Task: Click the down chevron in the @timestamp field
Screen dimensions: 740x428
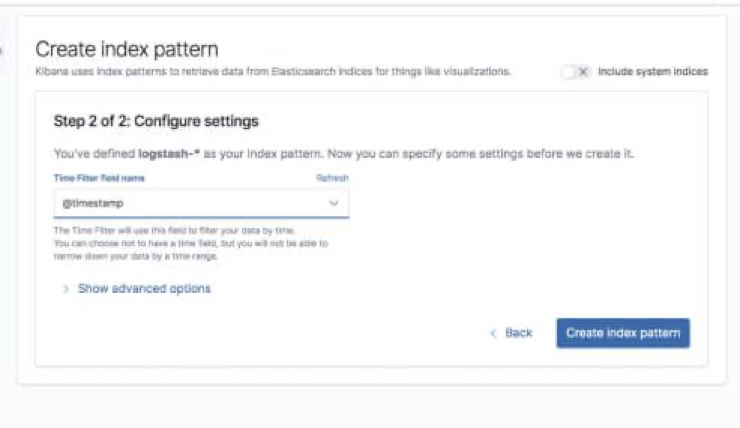Action: pos(334,203)
